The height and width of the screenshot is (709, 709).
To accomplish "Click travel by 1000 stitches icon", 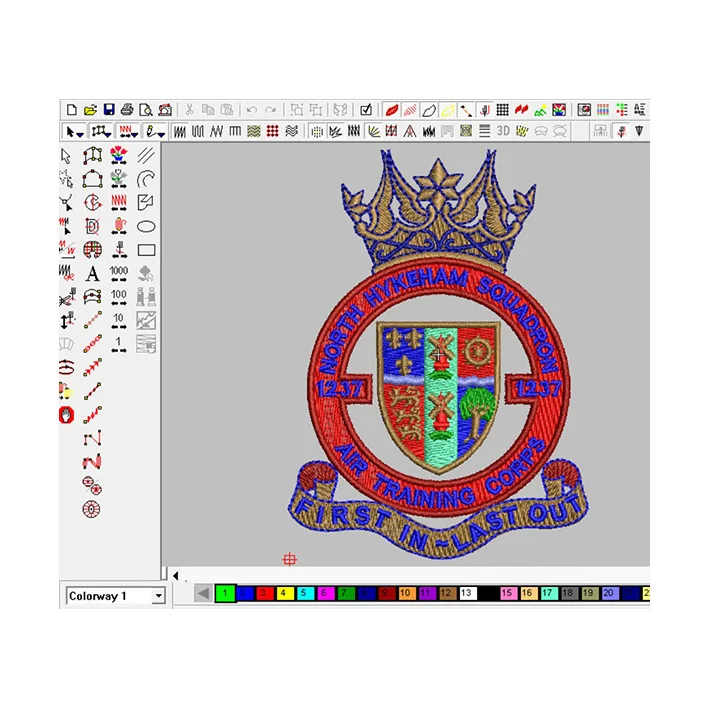I will coord(118,273).
